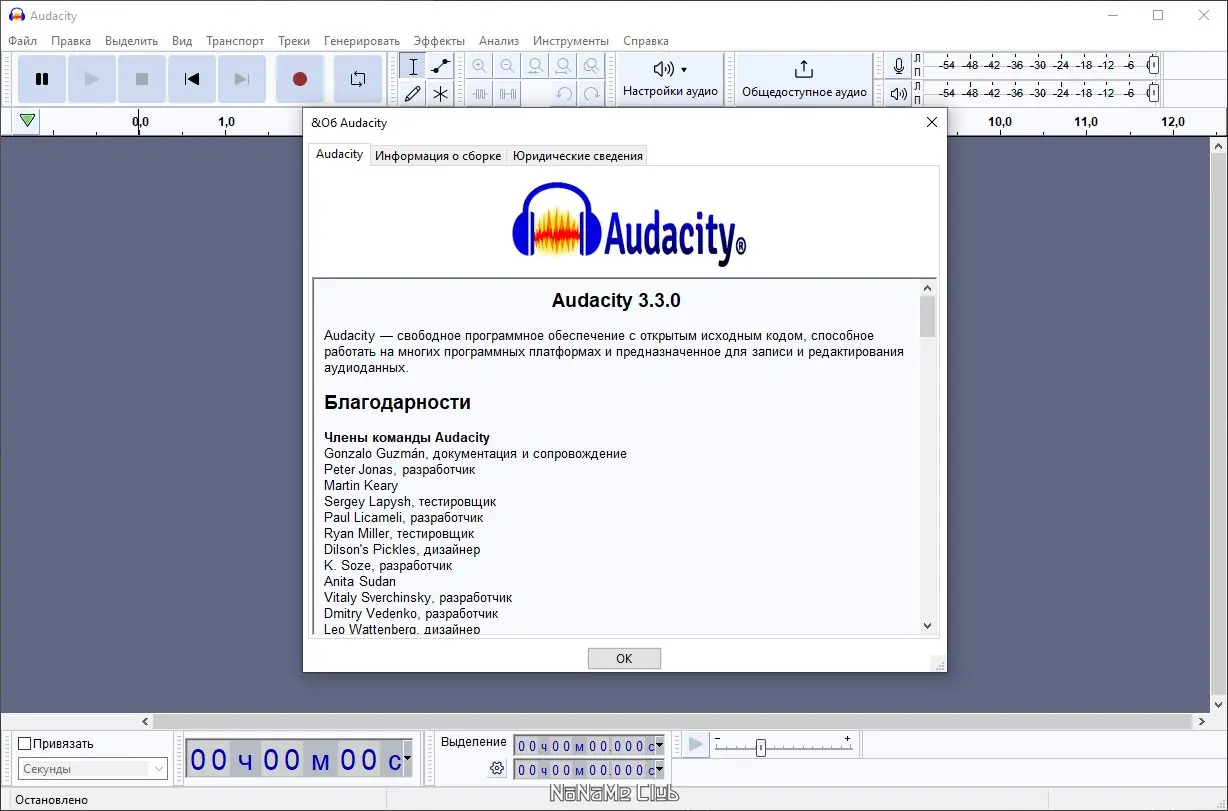The image size is (1228, 811).
Task: Click the Audacity logo in the dialog
Action: pos(629,223)
